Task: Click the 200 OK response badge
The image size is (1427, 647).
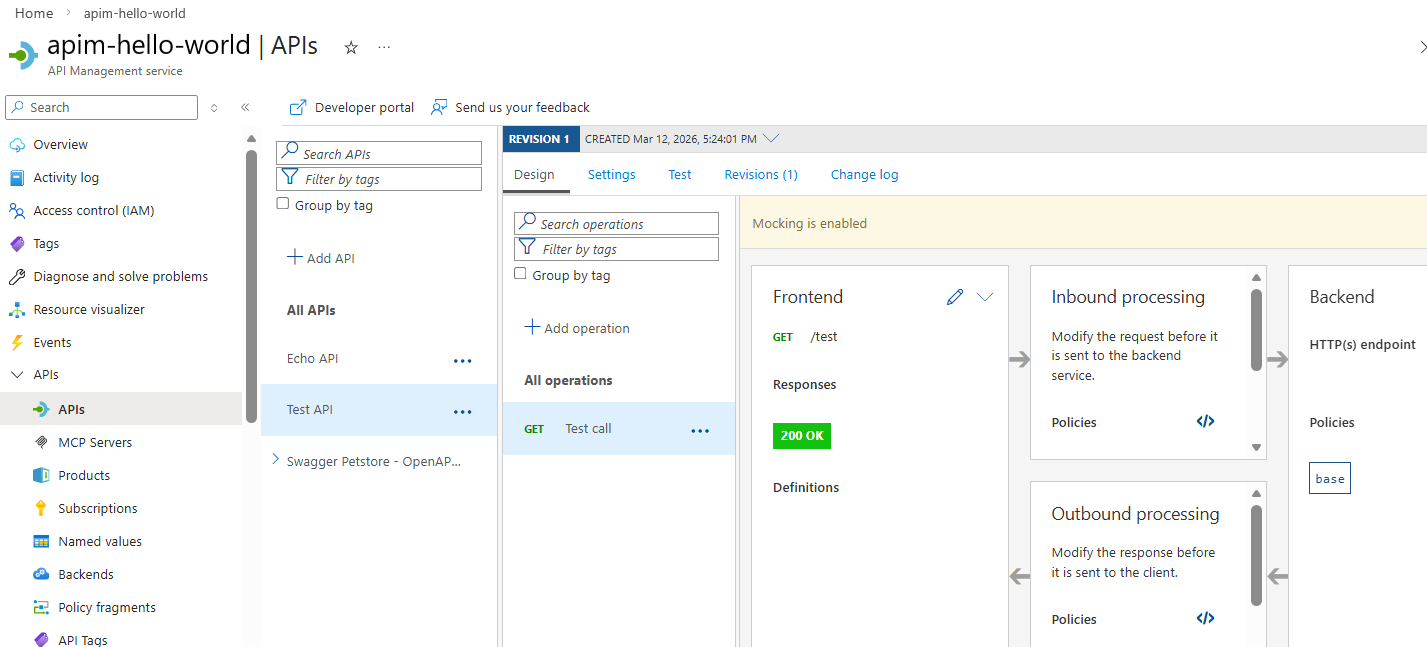Action: [x=801, y=436]
